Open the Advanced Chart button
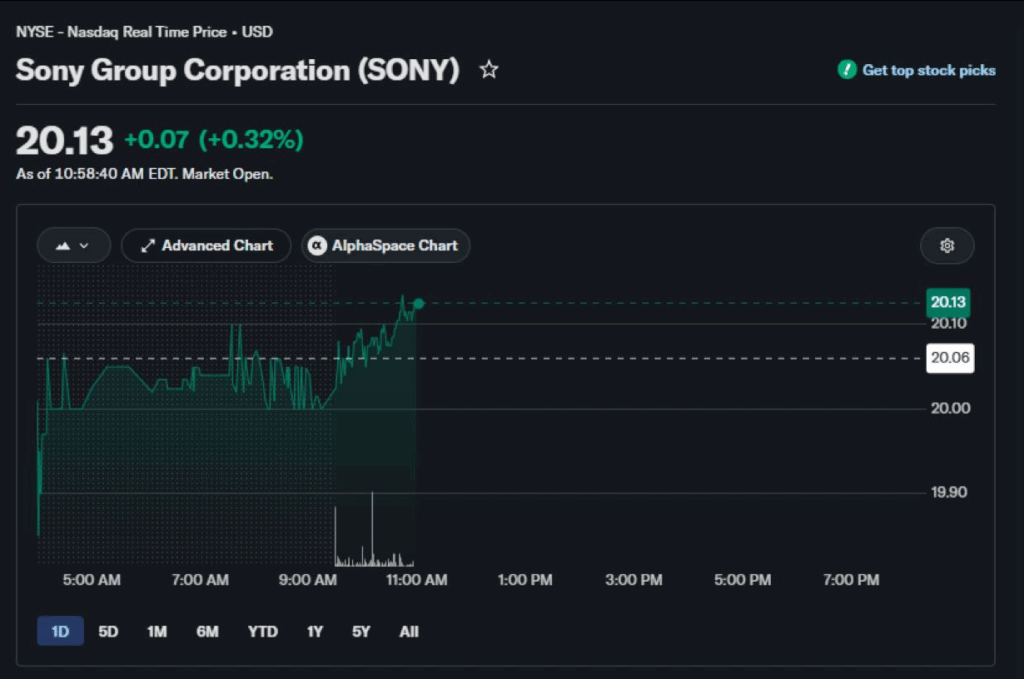The width and height of the screenshot is (1024, 679). (x=206, y=245)
